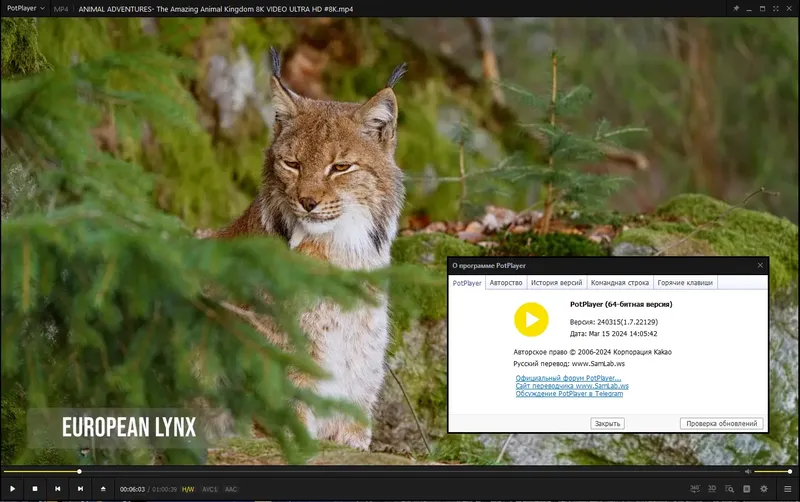Viewport: 800px width, 502px height.
Task: Switch to the Авторство tab
Action: pyautogui.click(x=506, y=283)
